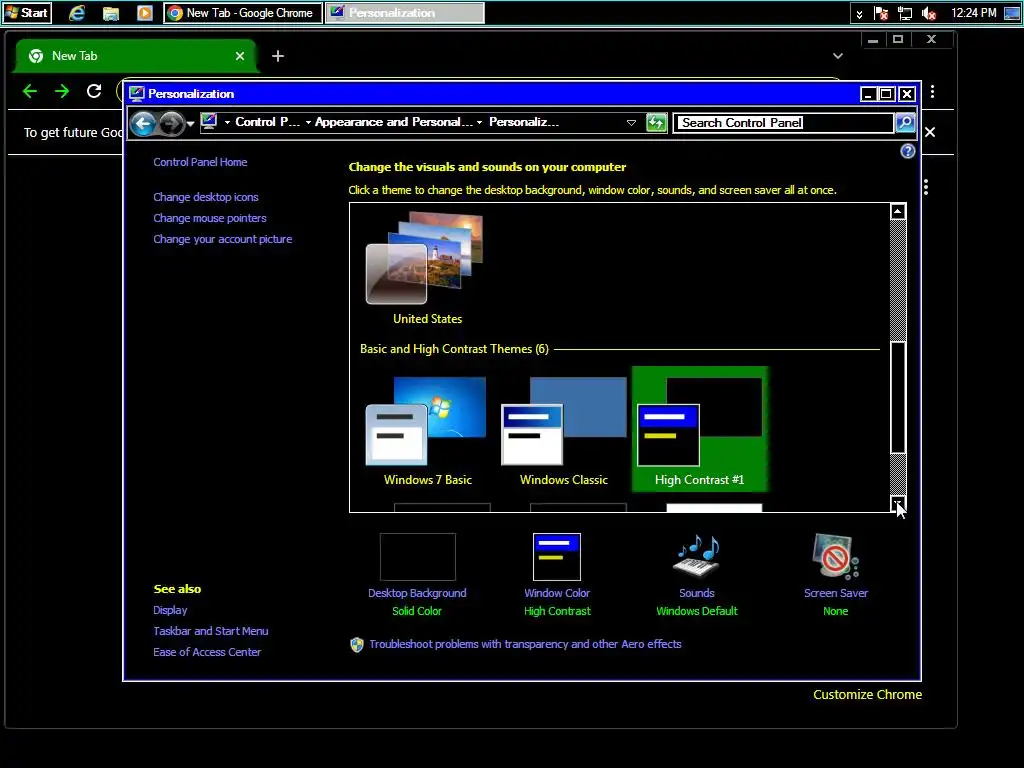Switch to New Tab - Google Chrome taskbar button
Image resolution: width=1024 pixels, height=768 pixels.
click(x=243, y=12)
